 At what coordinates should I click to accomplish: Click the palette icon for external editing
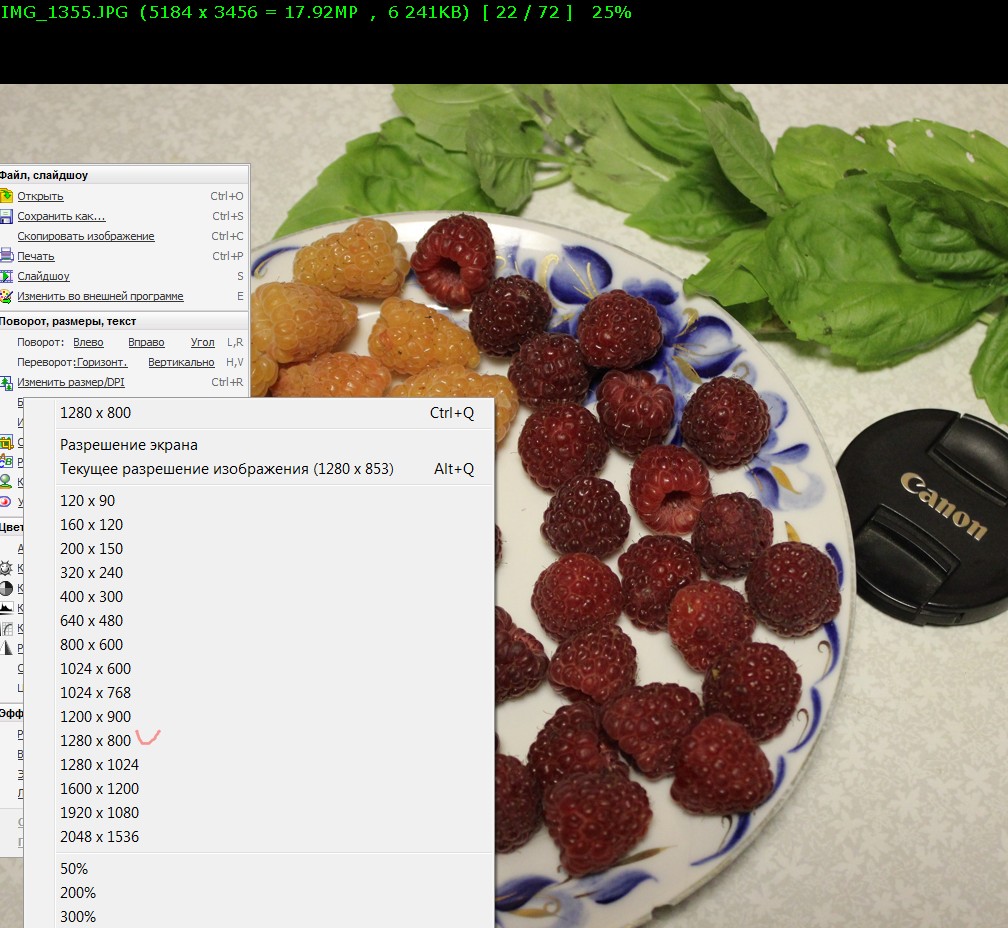pos(6,296)
